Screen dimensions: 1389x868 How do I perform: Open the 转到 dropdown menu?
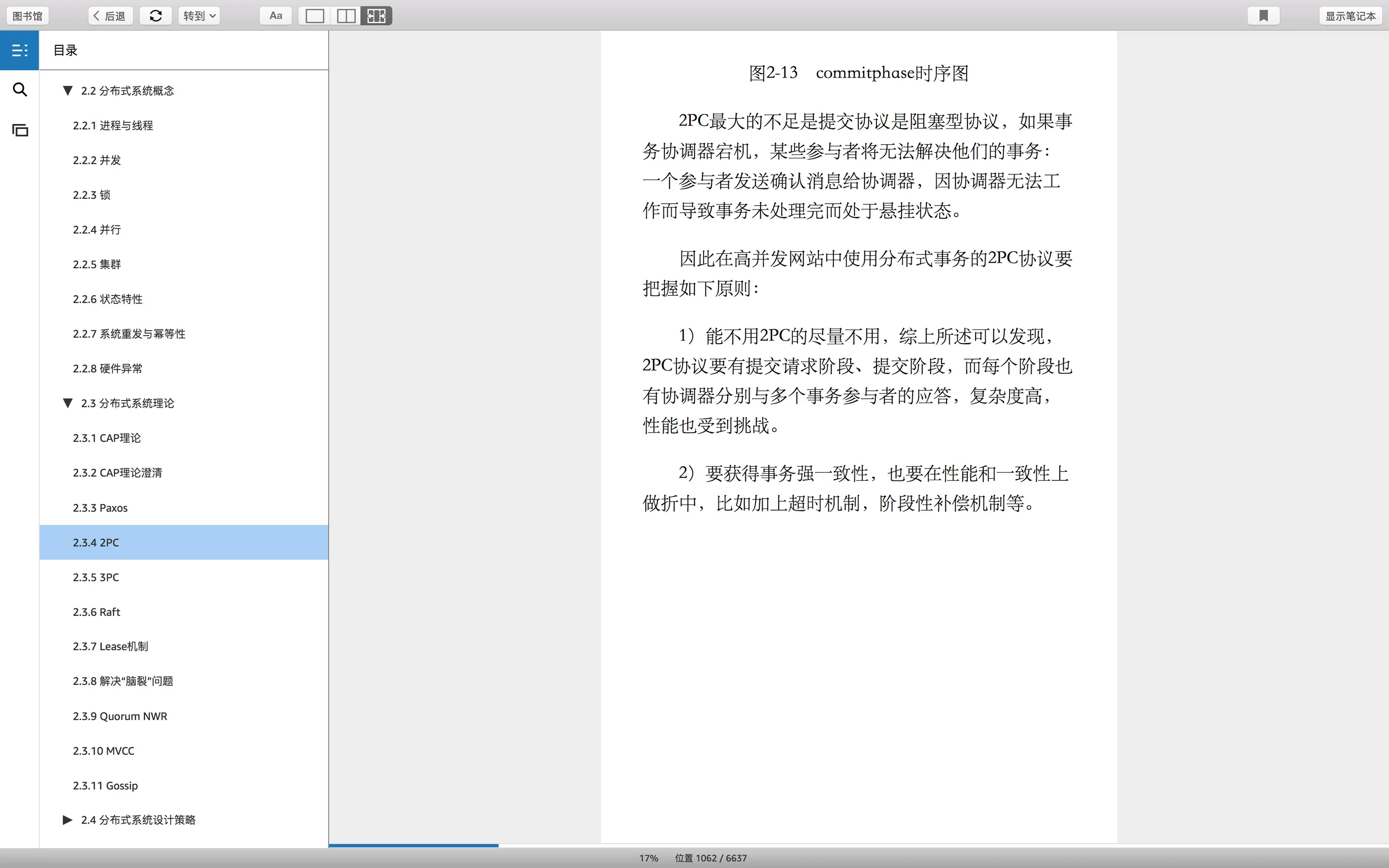pyautogui.click(x=199, y=16)
